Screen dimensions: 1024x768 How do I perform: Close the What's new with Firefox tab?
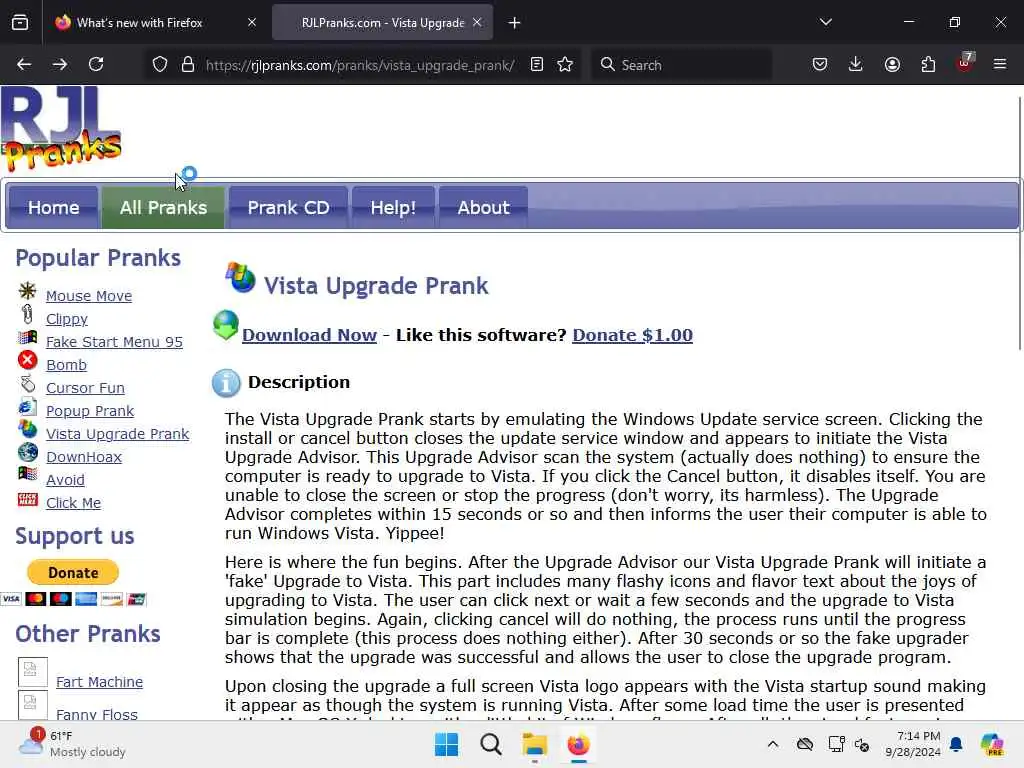[252, 22]
